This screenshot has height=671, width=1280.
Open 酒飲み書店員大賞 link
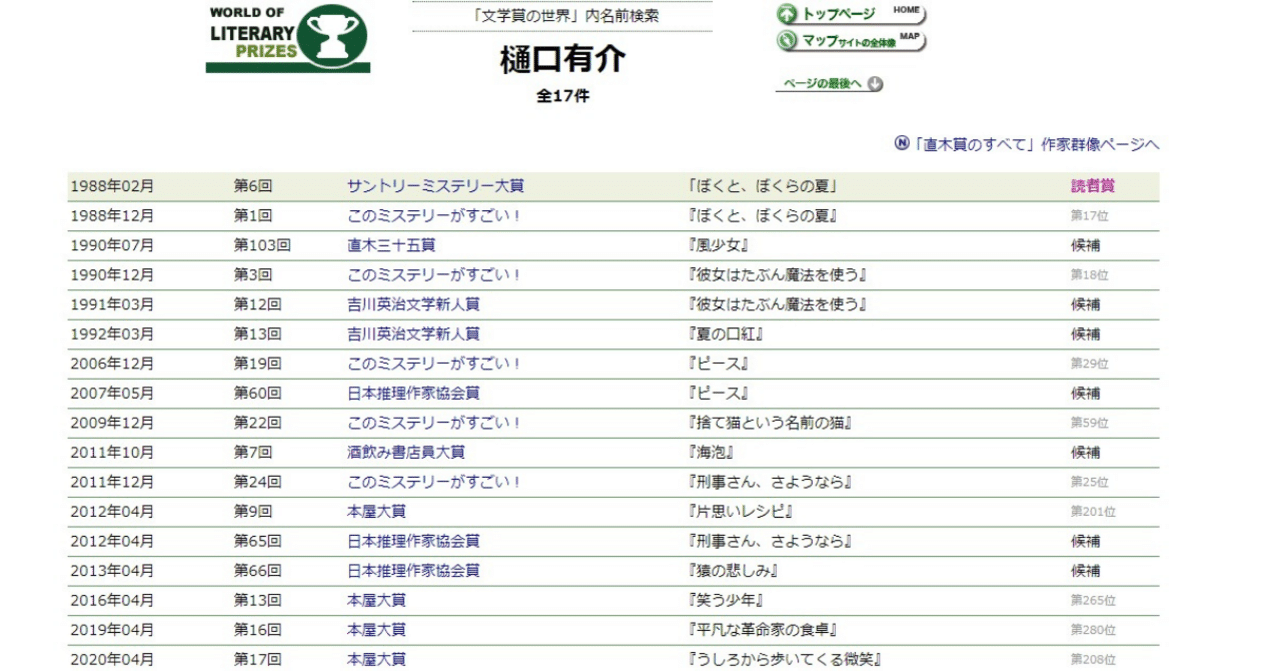pos(406,452)
